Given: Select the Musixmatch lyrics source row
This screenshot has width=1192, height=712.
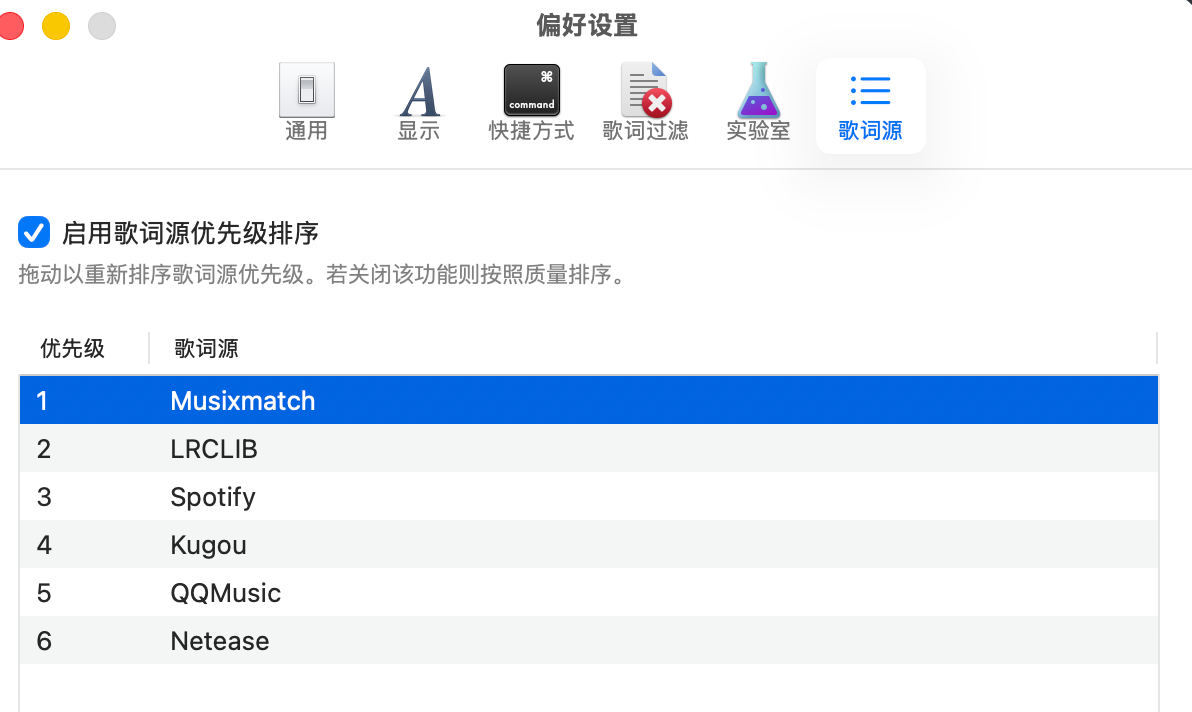Looking at the screenshot, I should click(x=243, y=401).
